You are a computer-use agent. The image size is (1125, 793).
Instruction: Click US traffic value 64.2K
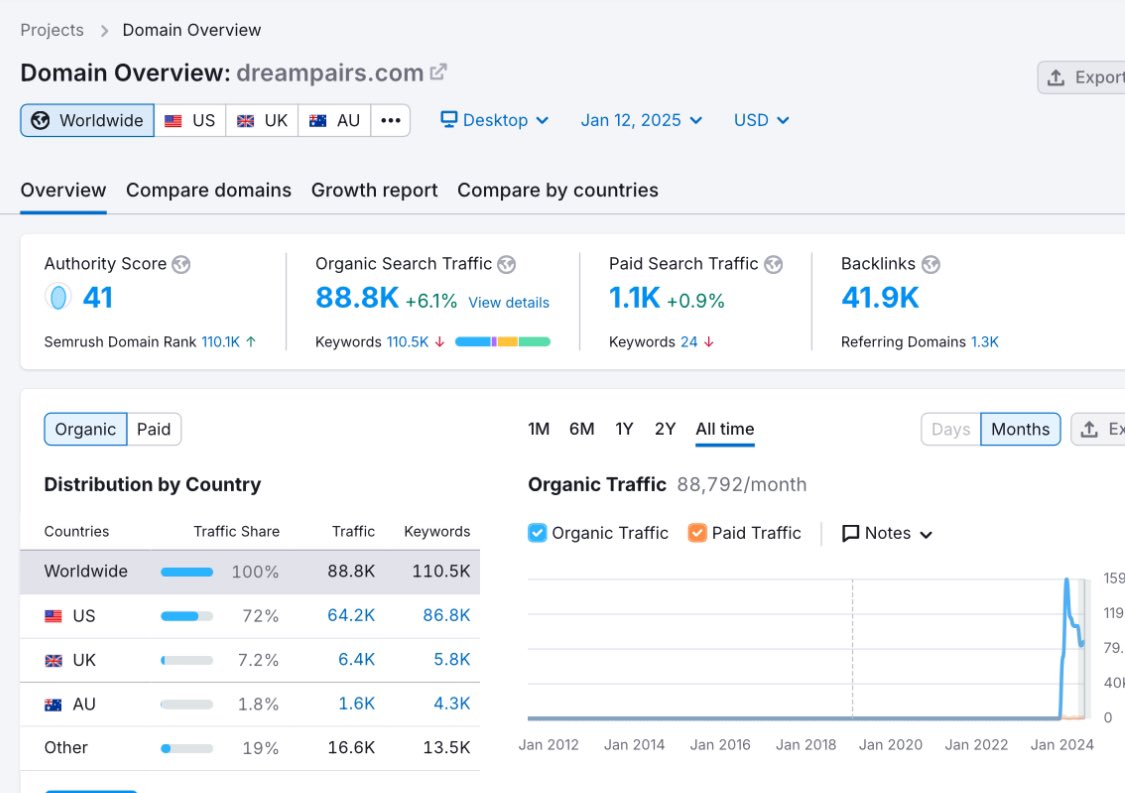click(351, 616)
